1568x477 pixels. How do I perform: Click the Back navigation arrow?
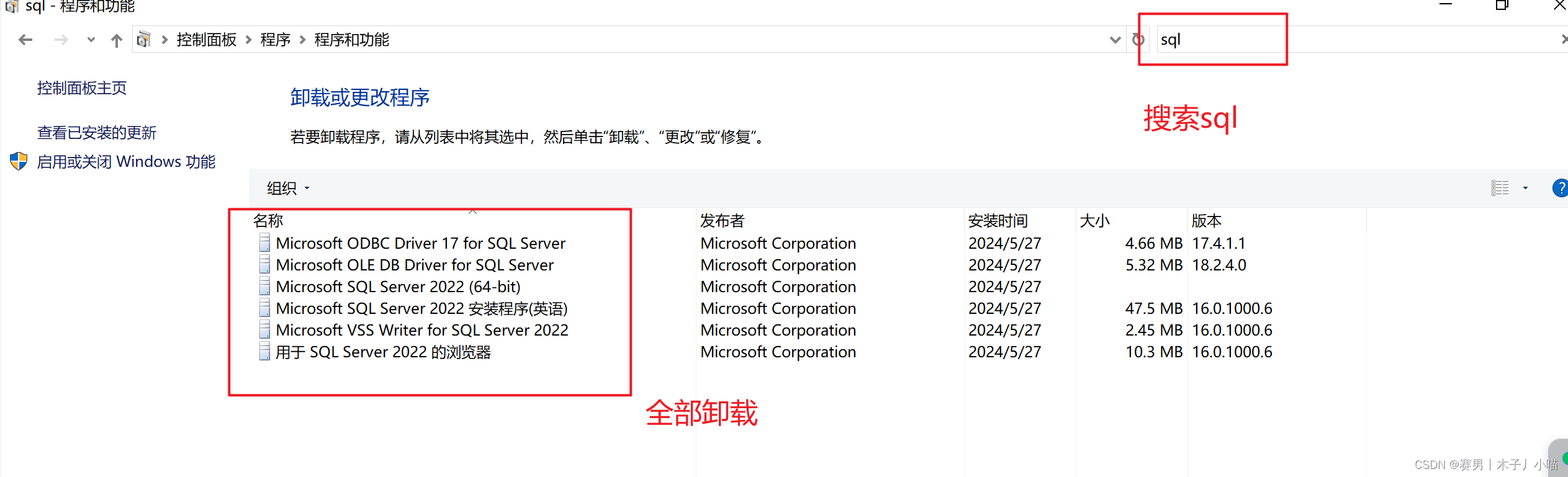coord(25,40)
